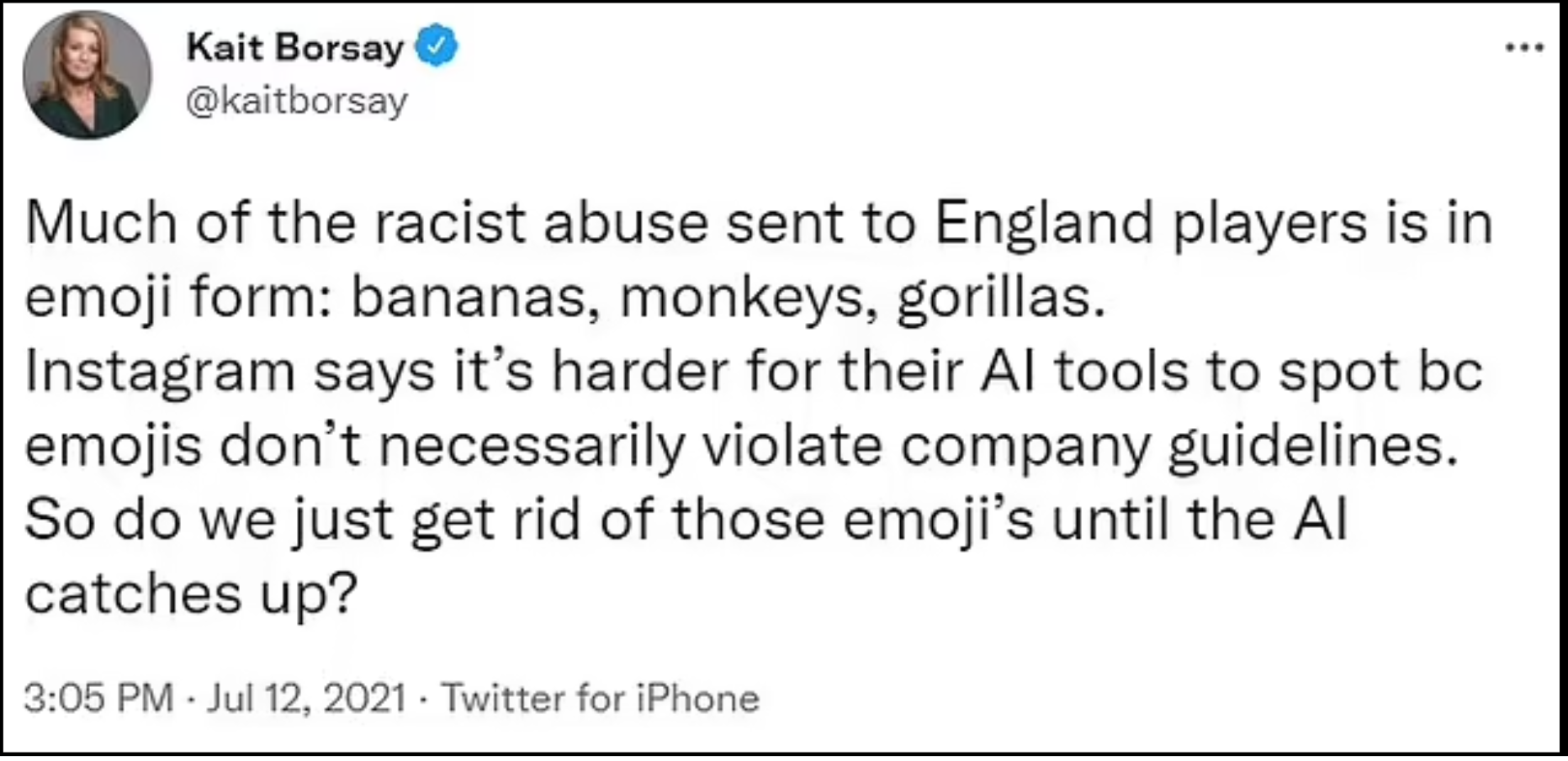Open the three-dot more options menu

[x=1523, y=48]
